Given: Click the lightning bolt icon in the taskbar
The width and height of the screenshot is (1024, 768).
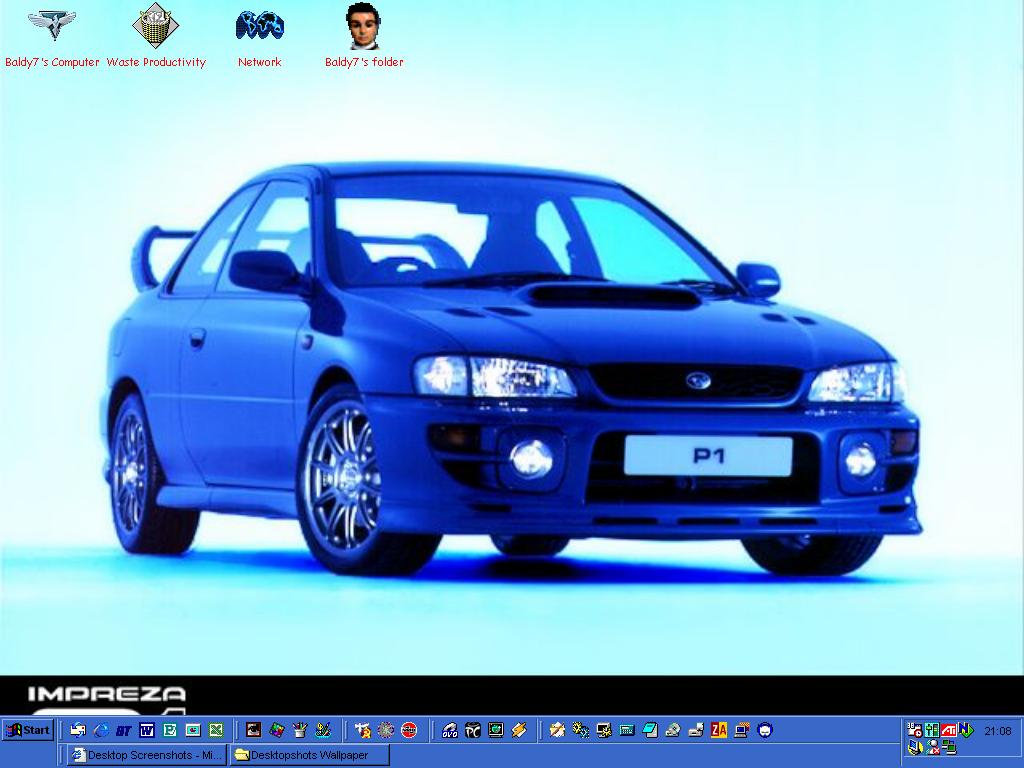Looking at the screenshot, I should coord(519,730).
